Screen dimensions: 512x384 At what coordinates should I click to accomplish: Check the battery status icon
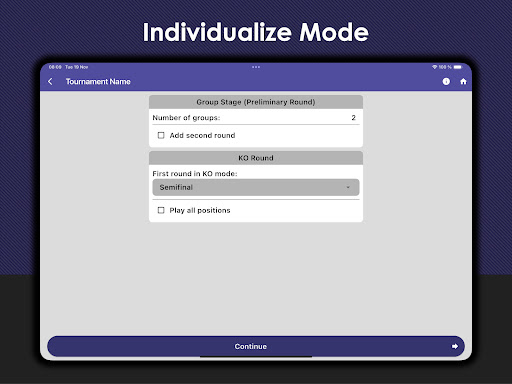pyautogui.click(x=458, y=67)
